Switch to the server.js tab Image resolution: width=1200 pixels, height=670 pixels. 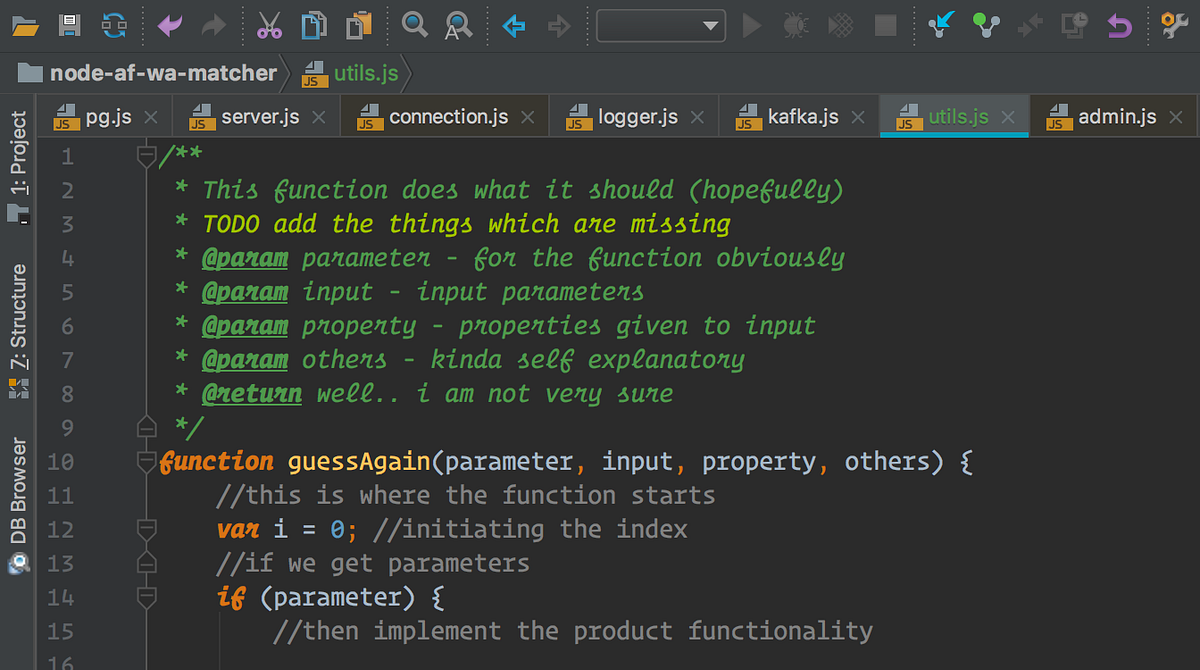259,115
